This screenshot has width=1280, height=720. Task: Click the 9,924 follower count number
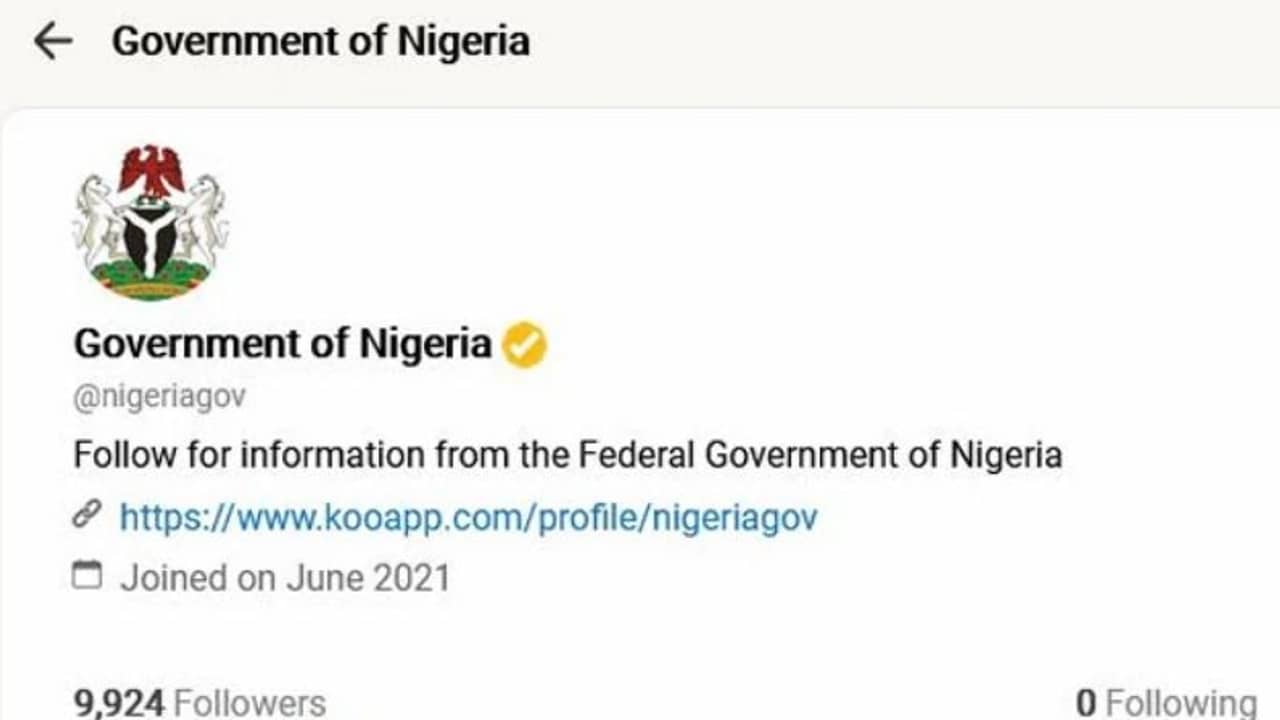pyautogui.click(x=119, y=702)
